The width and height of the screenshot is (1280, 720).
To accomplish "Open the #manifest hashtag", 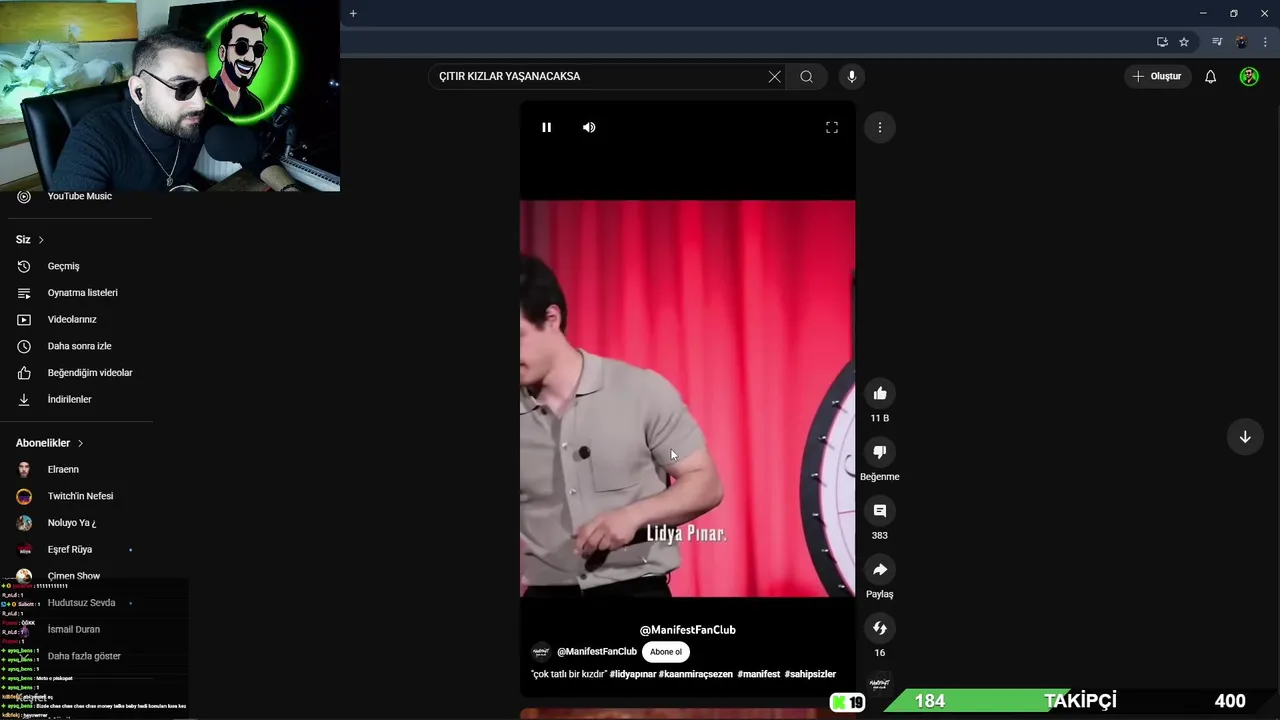I will tap(759, 674).
